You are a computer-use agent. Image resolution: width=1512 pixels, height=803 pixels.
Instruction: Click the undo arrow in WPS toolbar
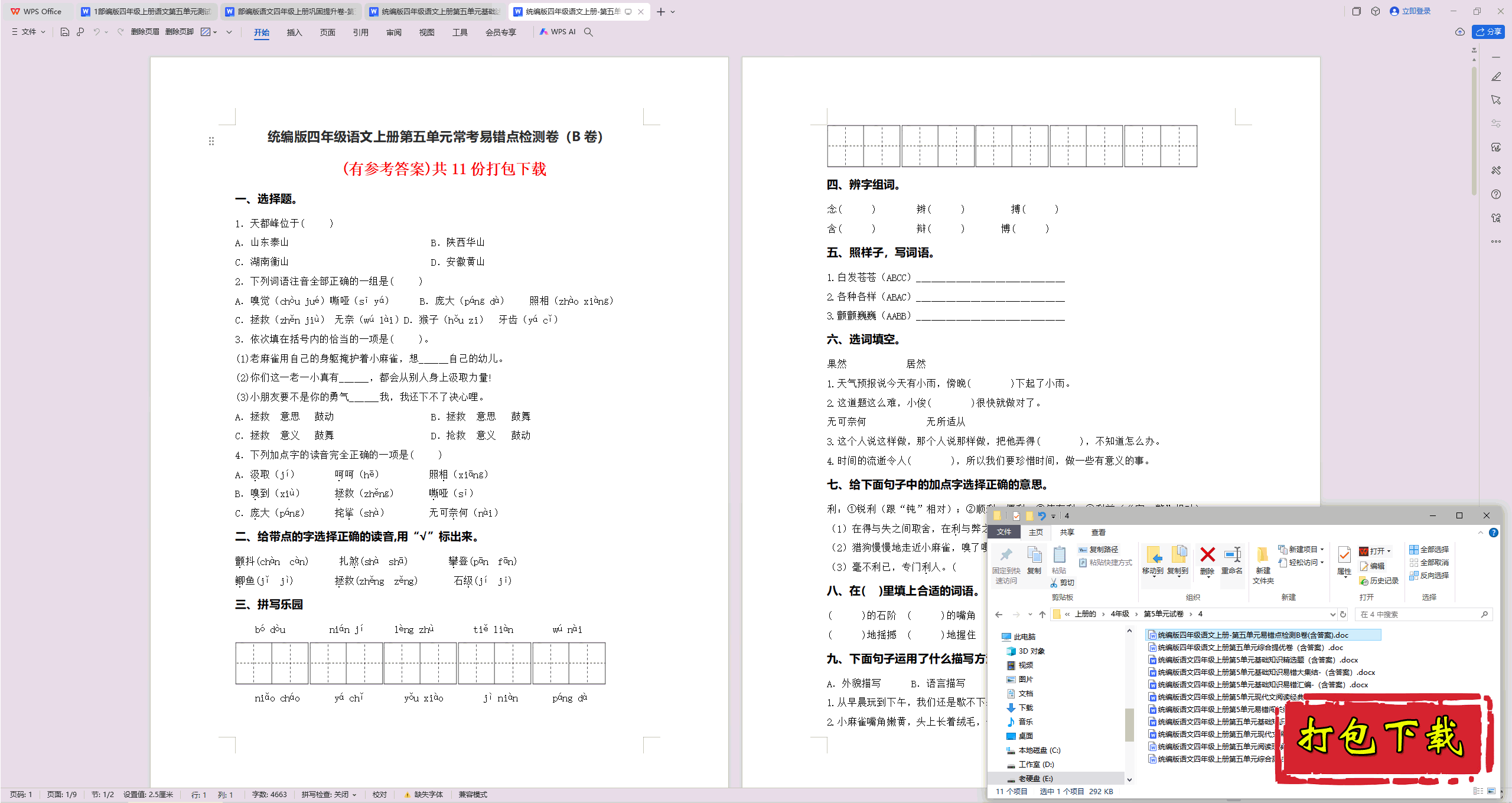pos(96,32)
